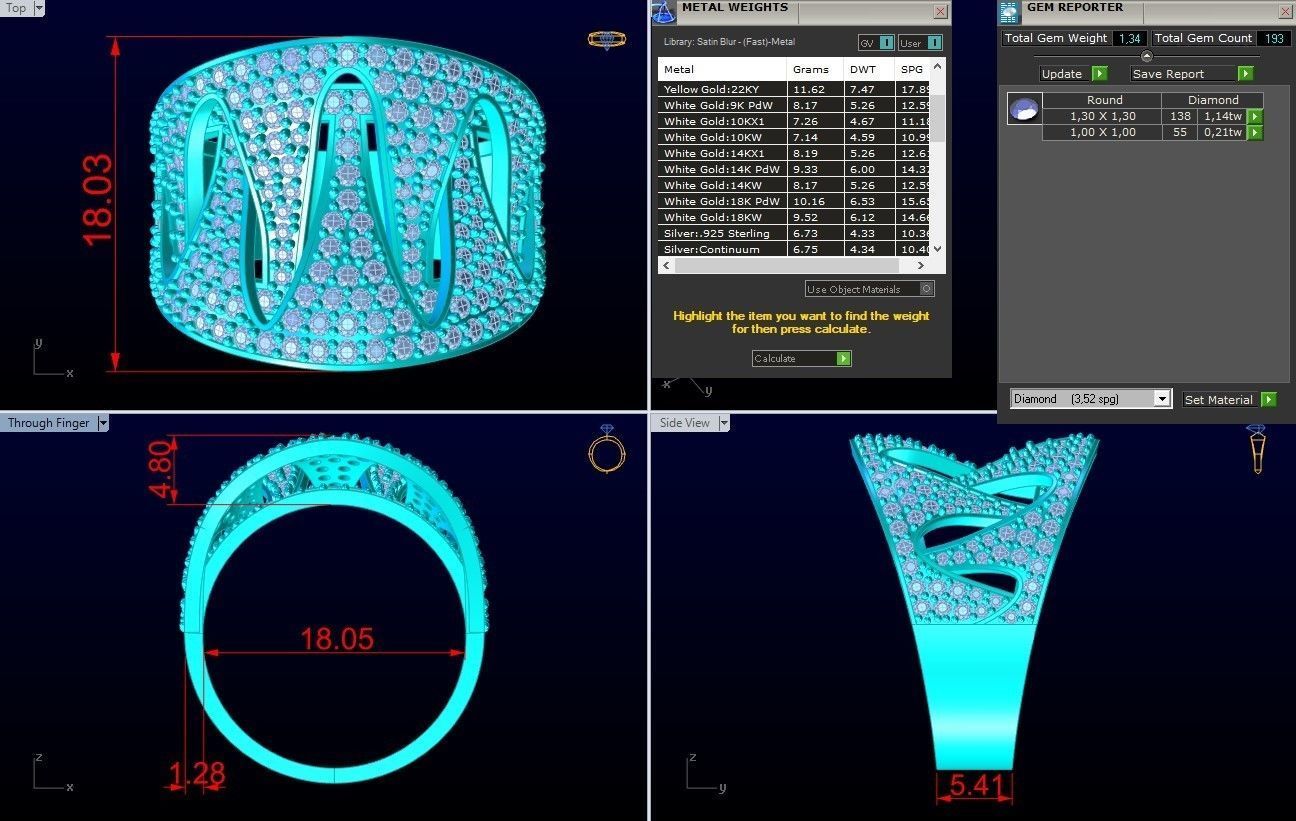This screenshot has height=821, width=1296.
Task: Click metal list scroll down arrow
Action: [x=937, y=250]
